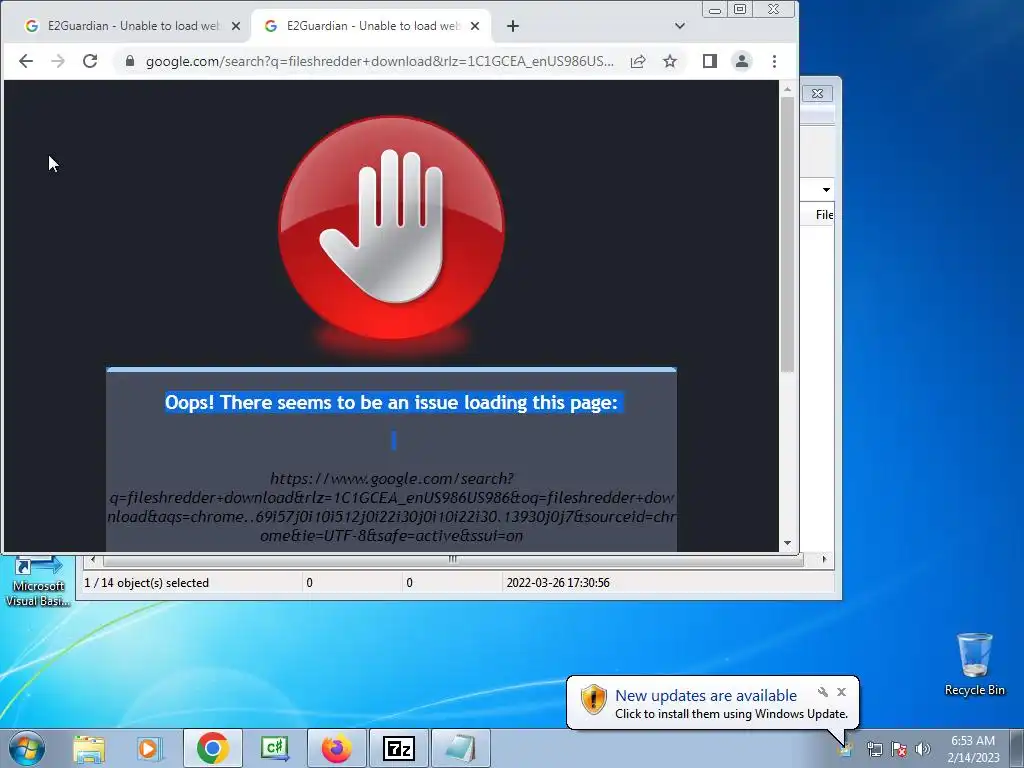This screenshot has height=768, width=1024.
Task: Click the page scroll down arrow
Action: click(788, 543)
